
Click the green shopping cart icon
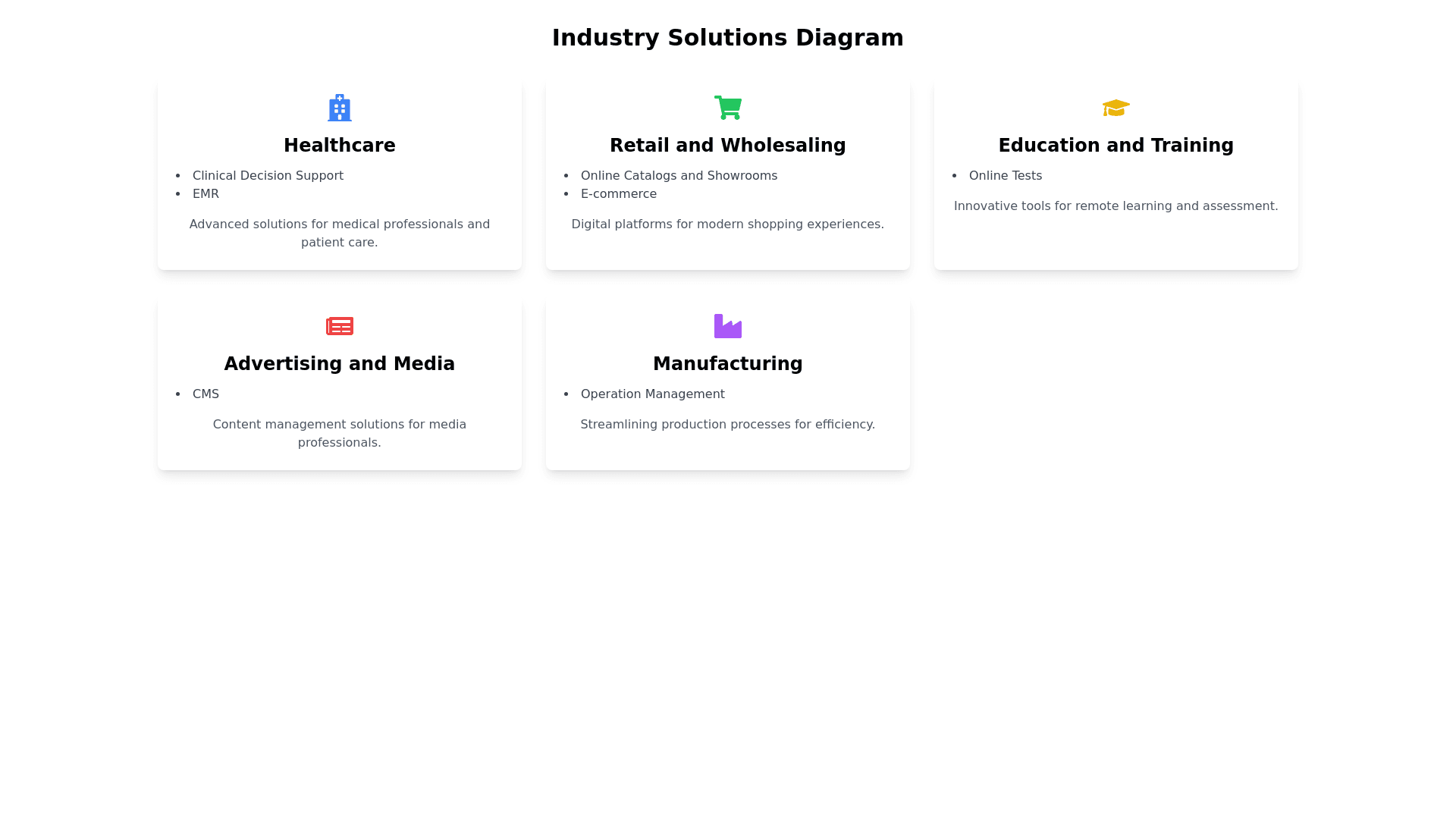click(728, 108)
